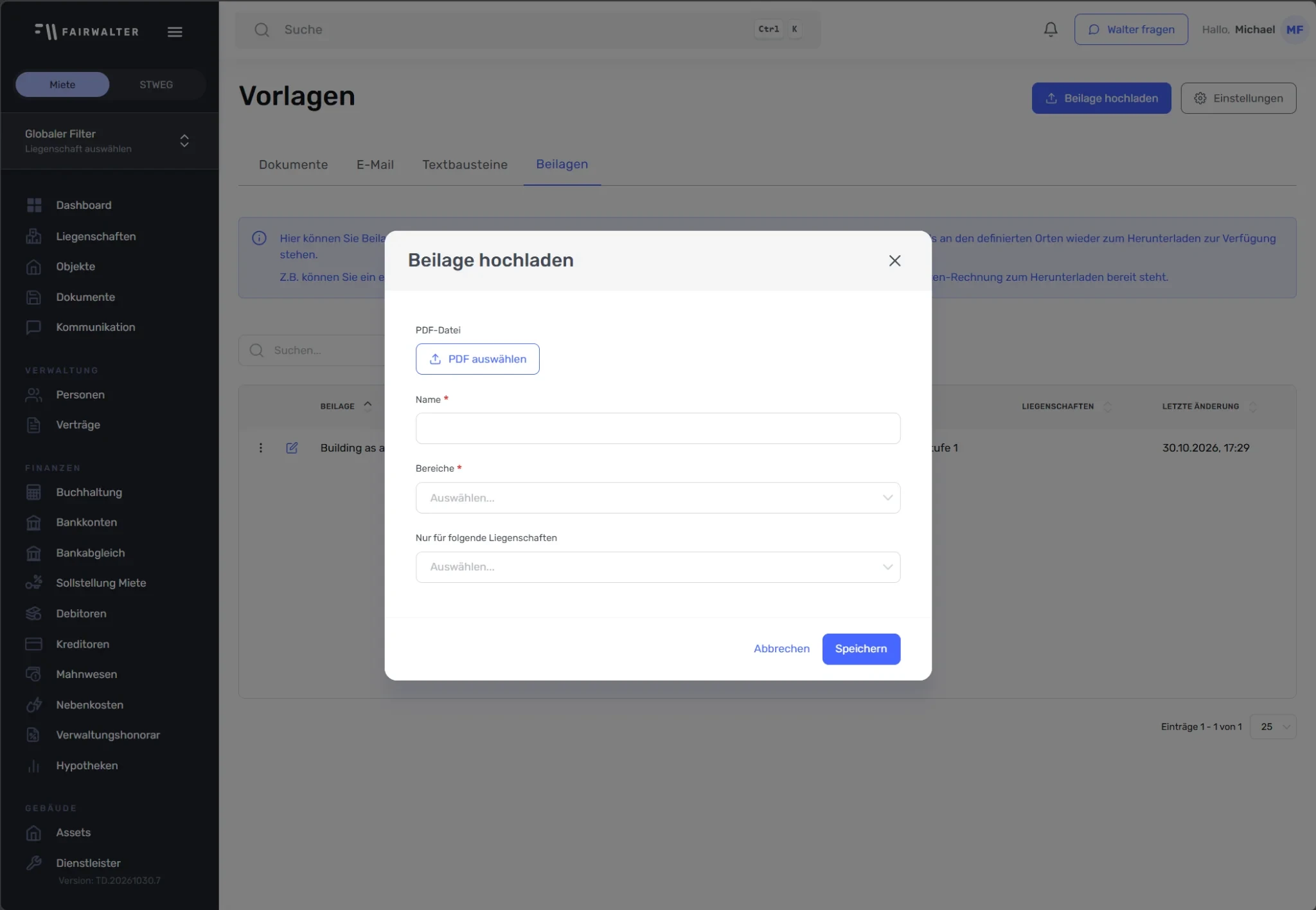1316x910 pixels.
Task: Open the Einstellungen button
Action: (x=1238, y=98)
